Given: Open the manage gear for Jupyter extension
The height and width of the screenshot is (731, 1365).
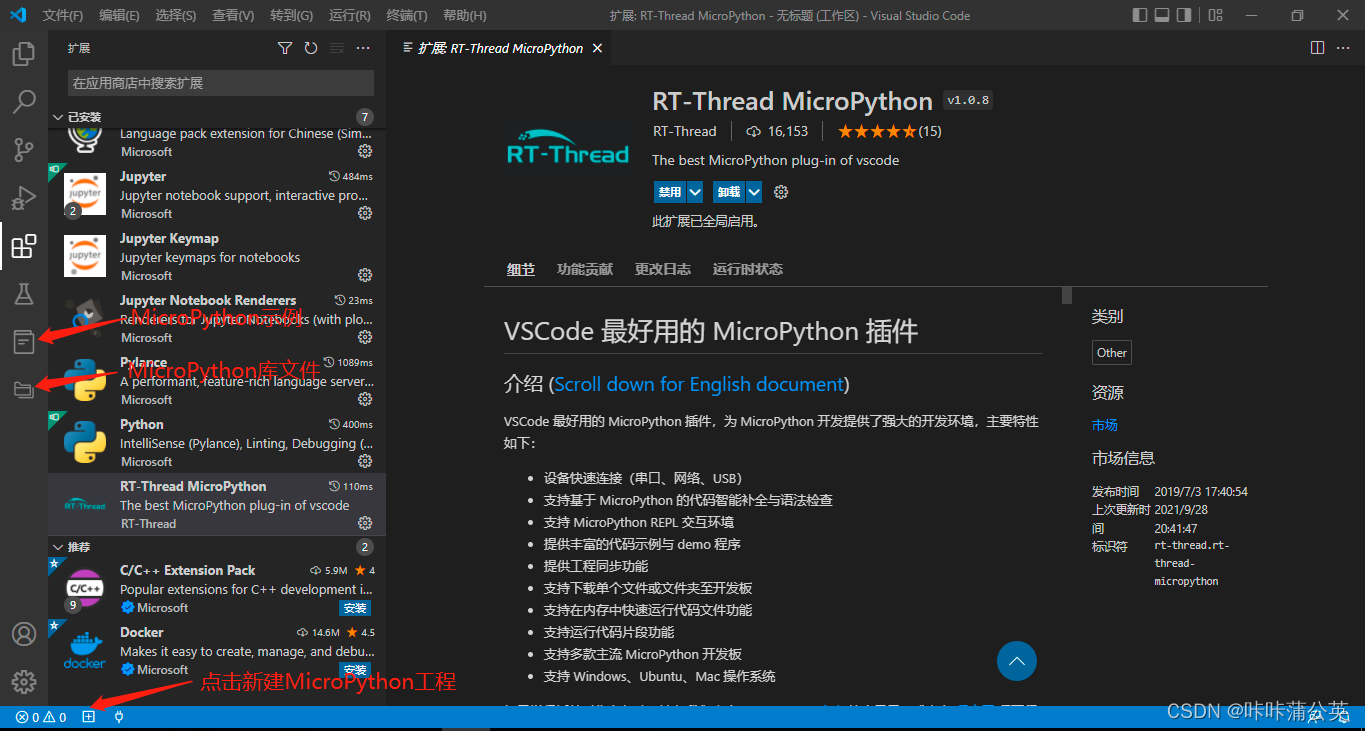Looking at the screenshot, I should click(x=365, y=213).
